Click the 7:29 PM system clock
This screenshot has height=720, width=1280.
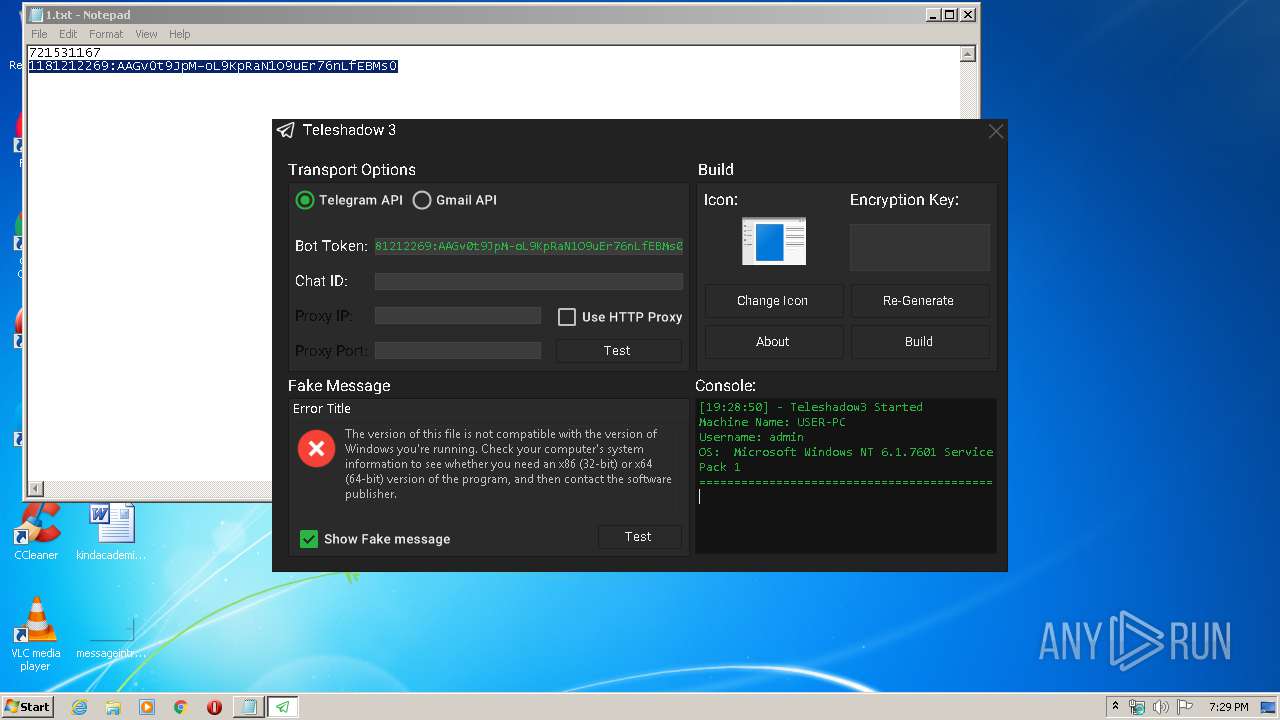coord(1228,707)
